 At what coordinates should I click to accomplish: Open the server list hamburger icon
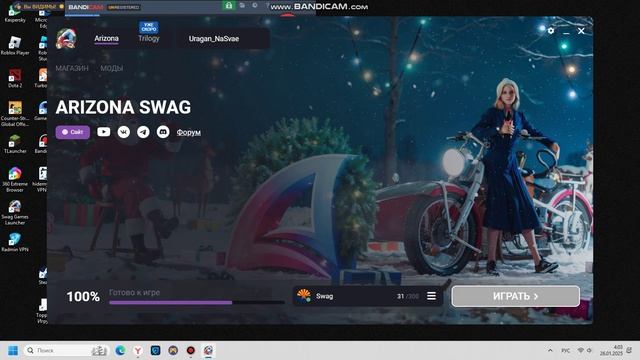pos(431,296)
